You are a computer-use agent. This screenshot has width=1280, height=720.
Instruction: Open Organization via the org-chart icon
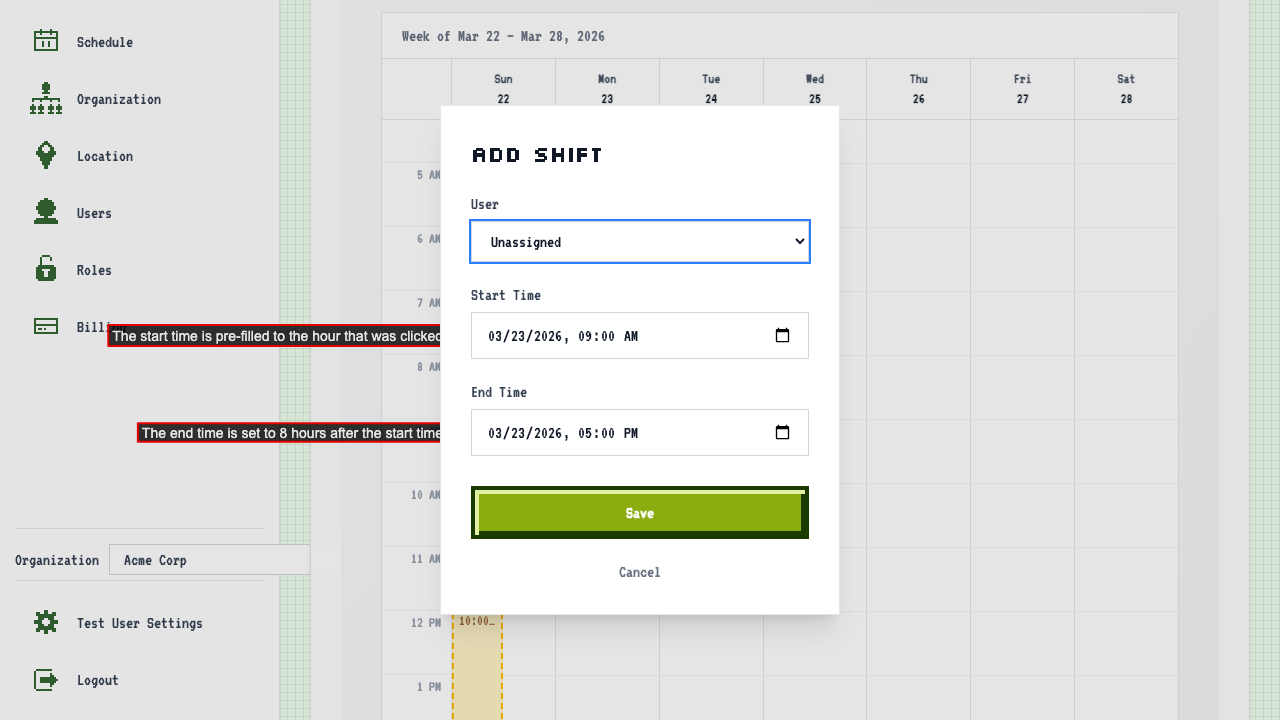pyautogui.click(x=45, y=98)
